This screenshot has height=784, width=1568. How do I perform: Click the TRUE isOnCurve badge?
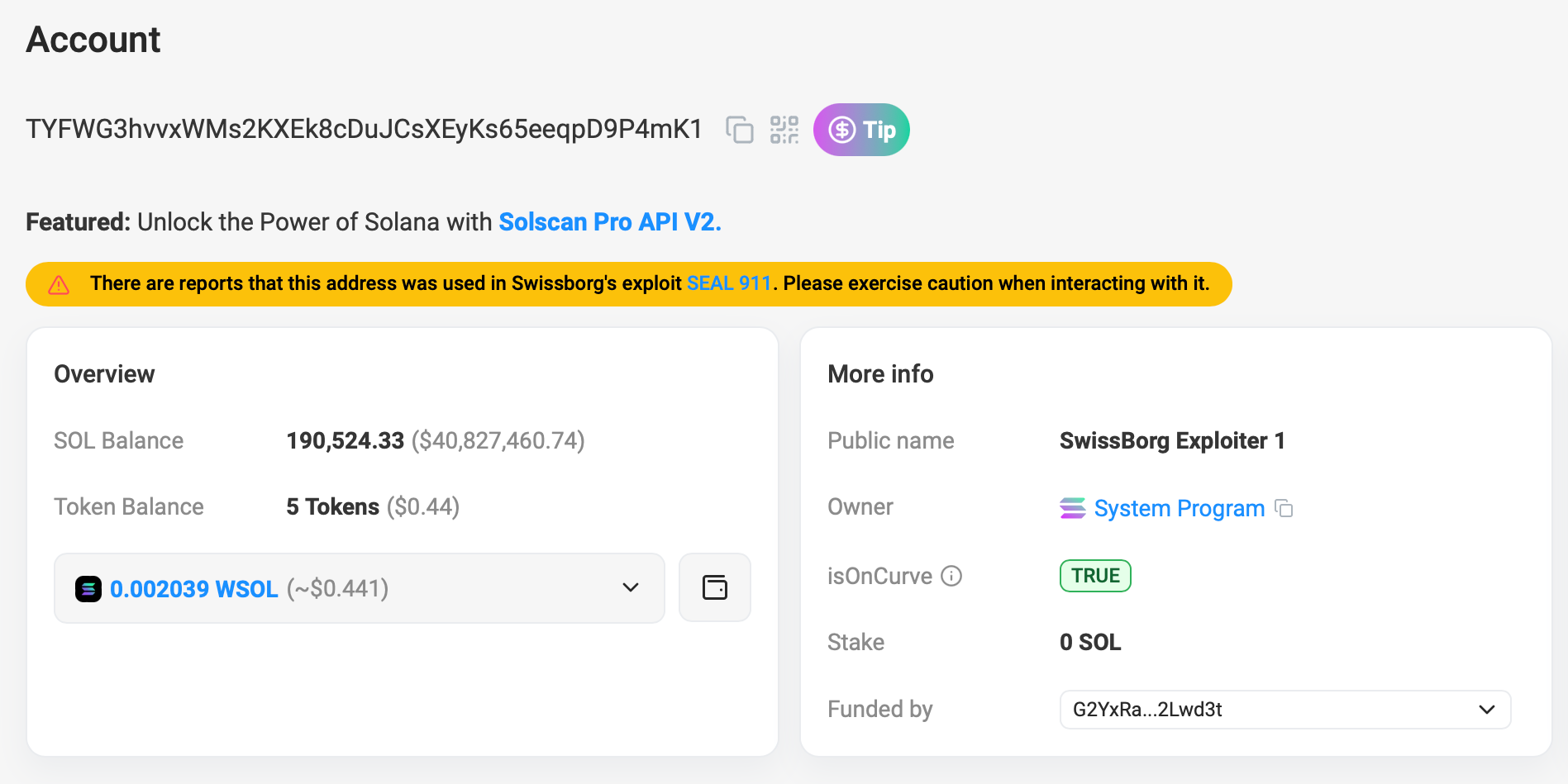tap(1094, 576)
